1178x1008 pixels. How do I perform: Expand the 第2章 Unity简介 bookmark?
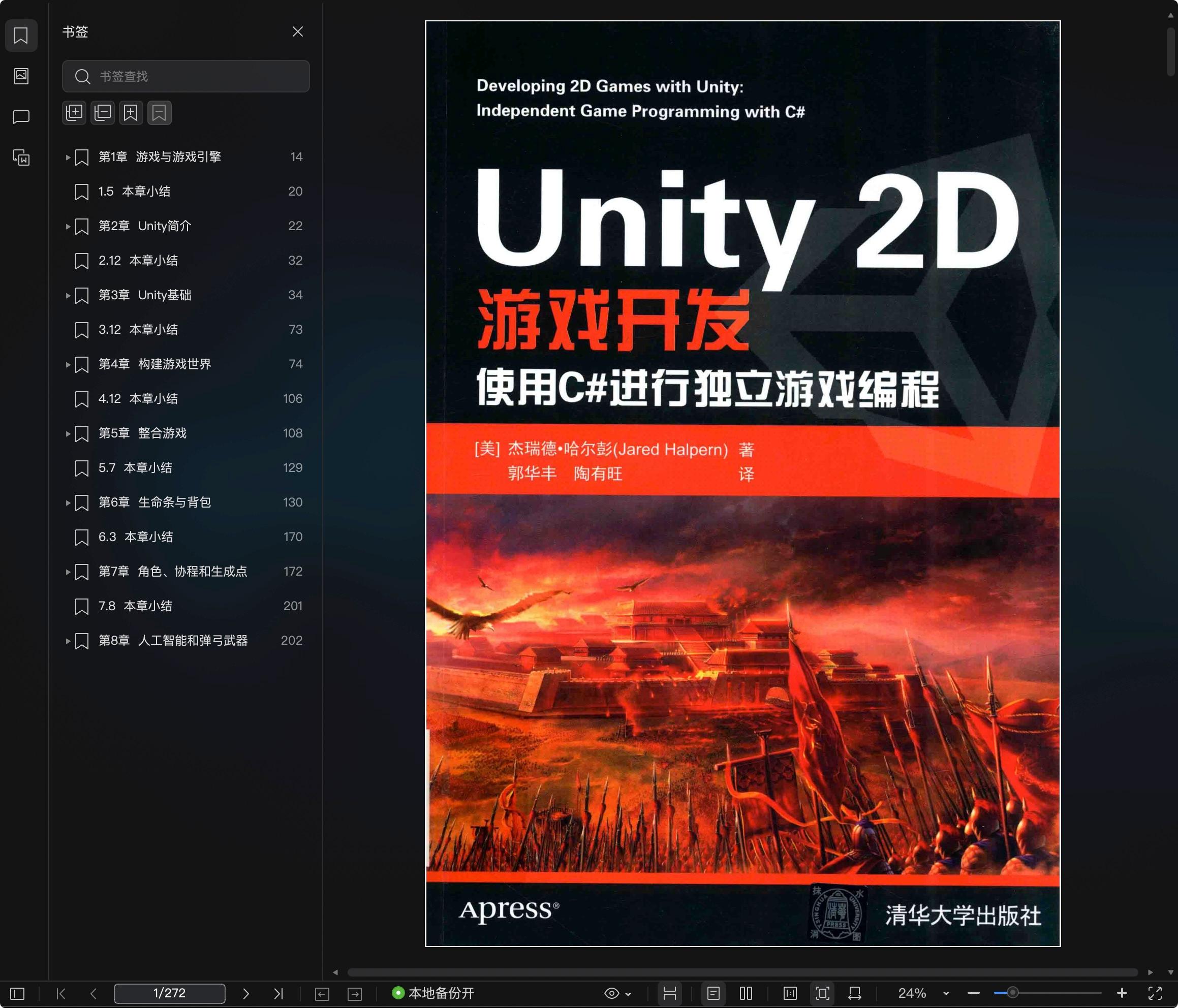[x=68, y=226]
